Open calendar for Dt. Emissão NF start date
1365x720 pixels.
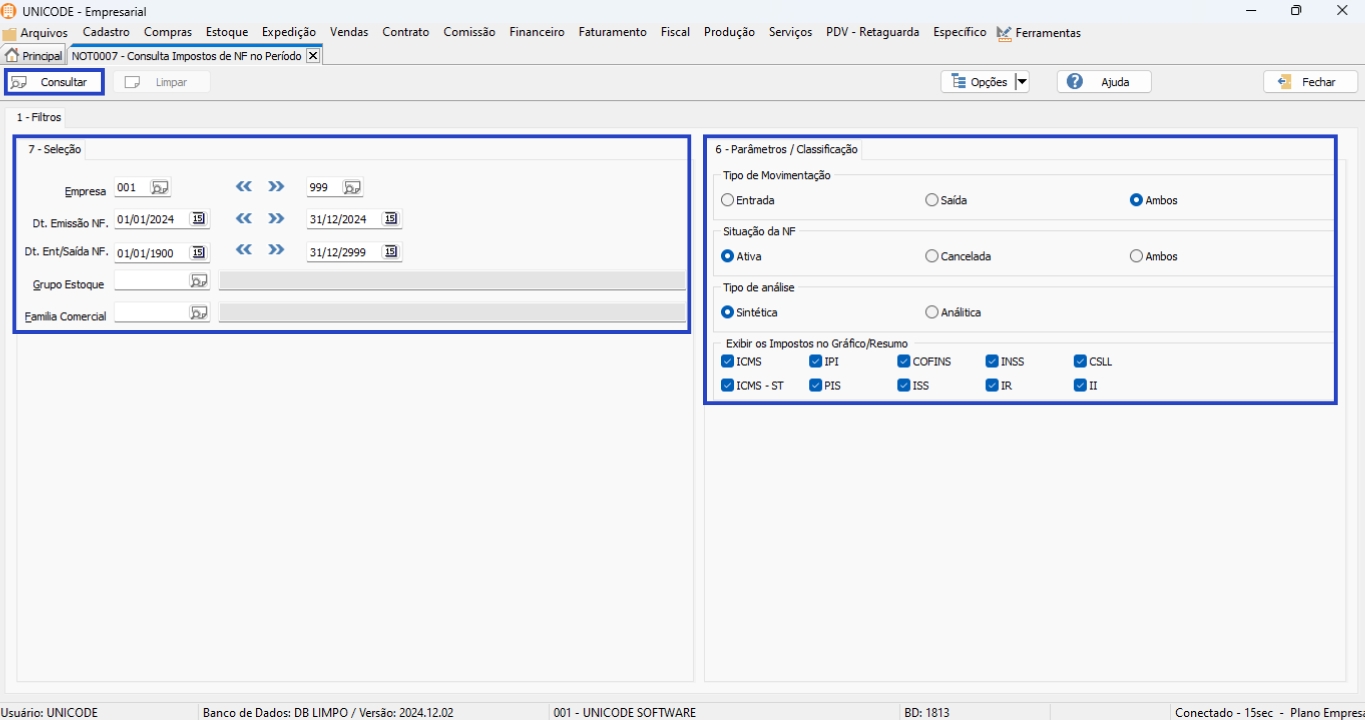pyautogui.click(x=199, y=219)
